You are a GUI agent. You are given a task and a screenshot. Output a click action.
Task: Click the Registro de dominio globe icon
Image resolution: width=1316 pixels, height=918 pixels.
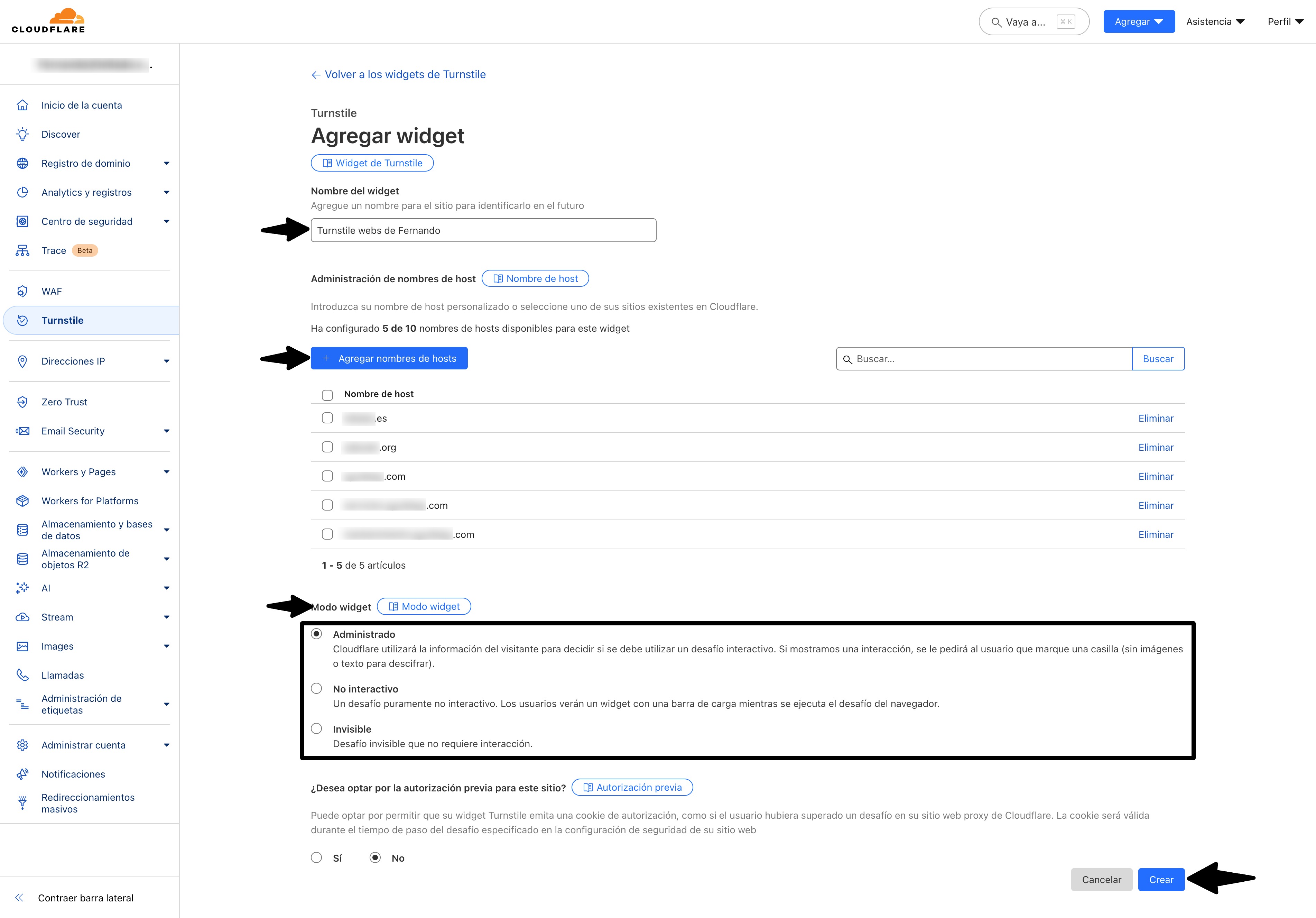[22, 163]
